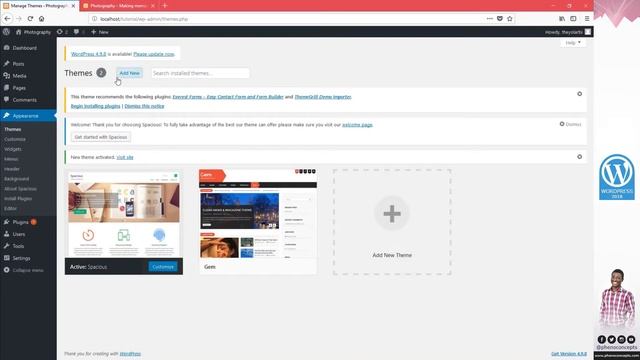Select Themes submenu item
640x360 pixels.
(13, 129)
